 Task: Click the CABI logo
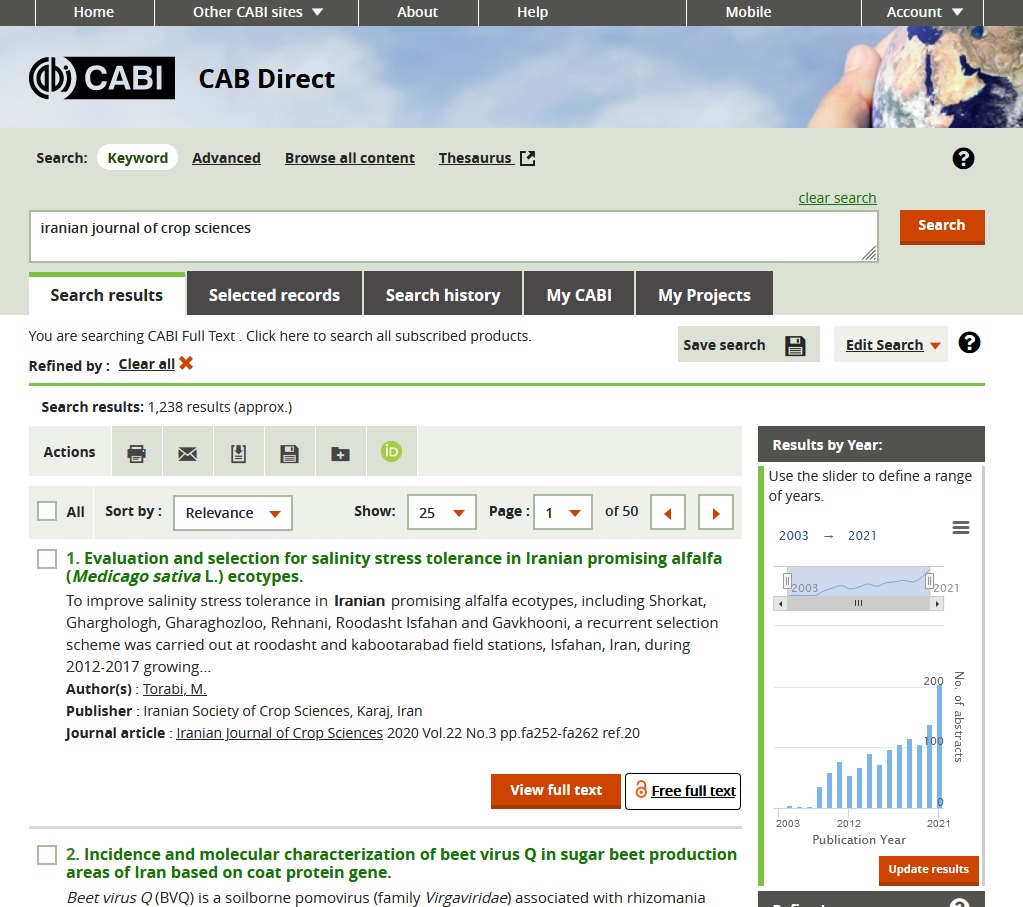pyautogui.click(x=102, y=78)
